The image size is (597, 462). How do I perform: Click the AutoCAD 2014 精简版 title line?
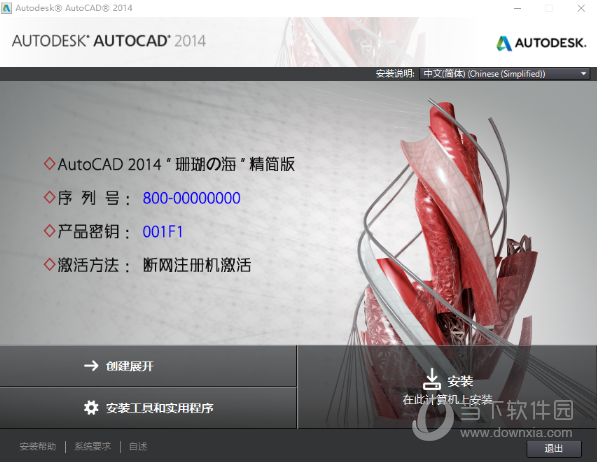[176, 165]
